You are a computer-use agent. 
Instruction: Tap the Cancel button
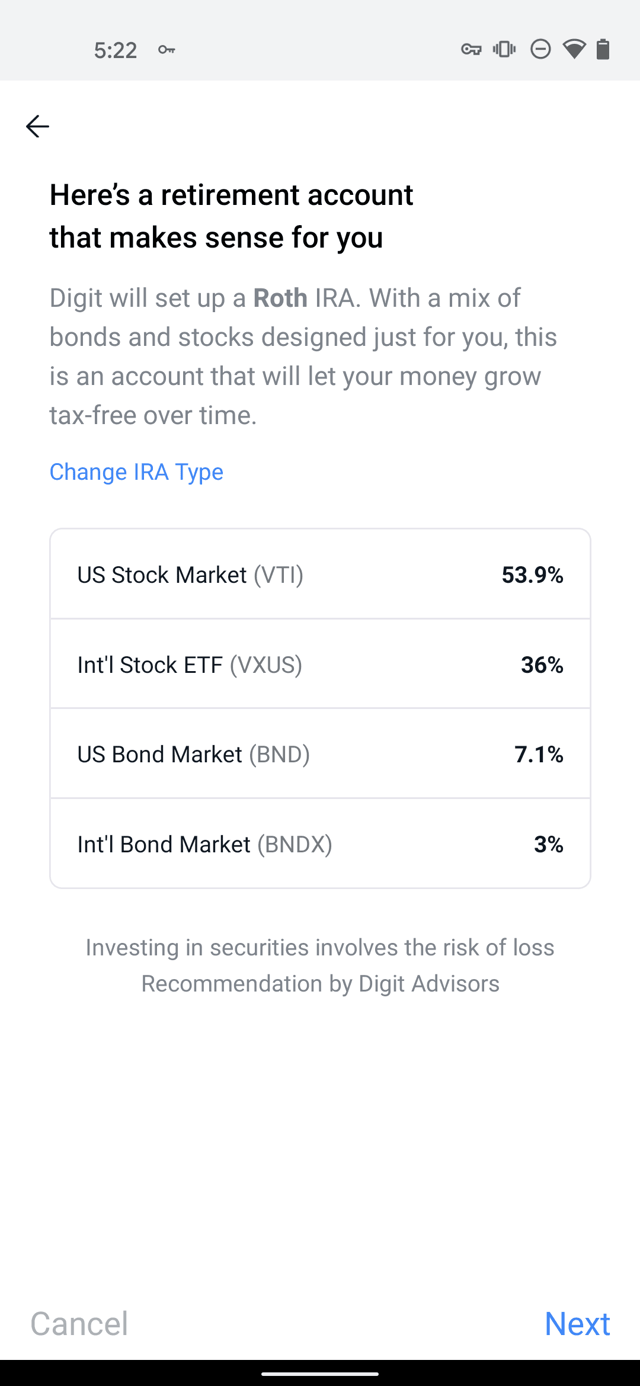(x=79, y=1323)
